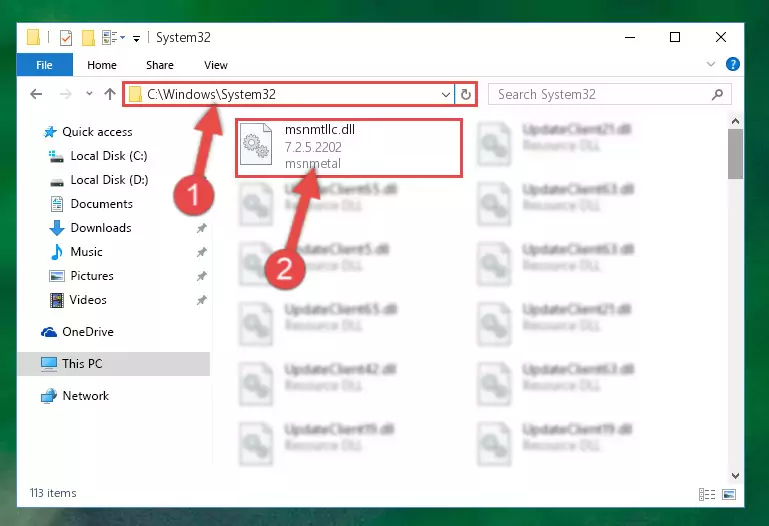Click the pin icon next to Music

(201, 252)
